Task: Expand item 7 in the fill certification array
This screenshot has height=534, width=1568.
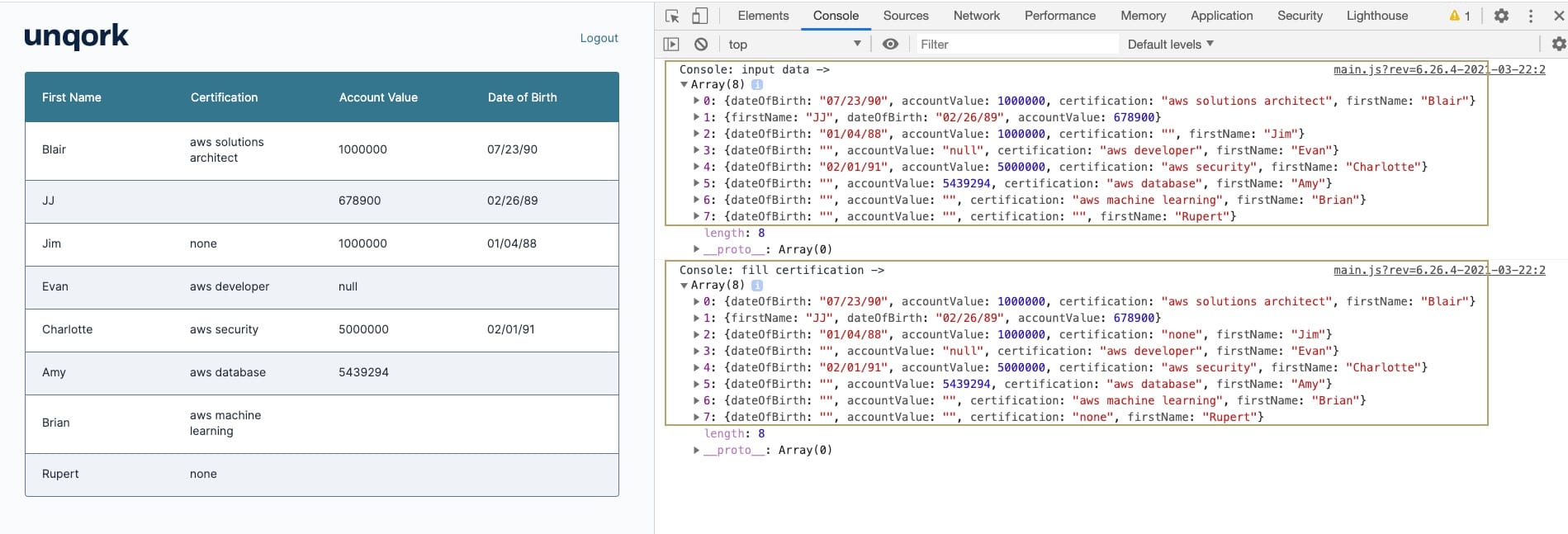Action: pos(696,418)
